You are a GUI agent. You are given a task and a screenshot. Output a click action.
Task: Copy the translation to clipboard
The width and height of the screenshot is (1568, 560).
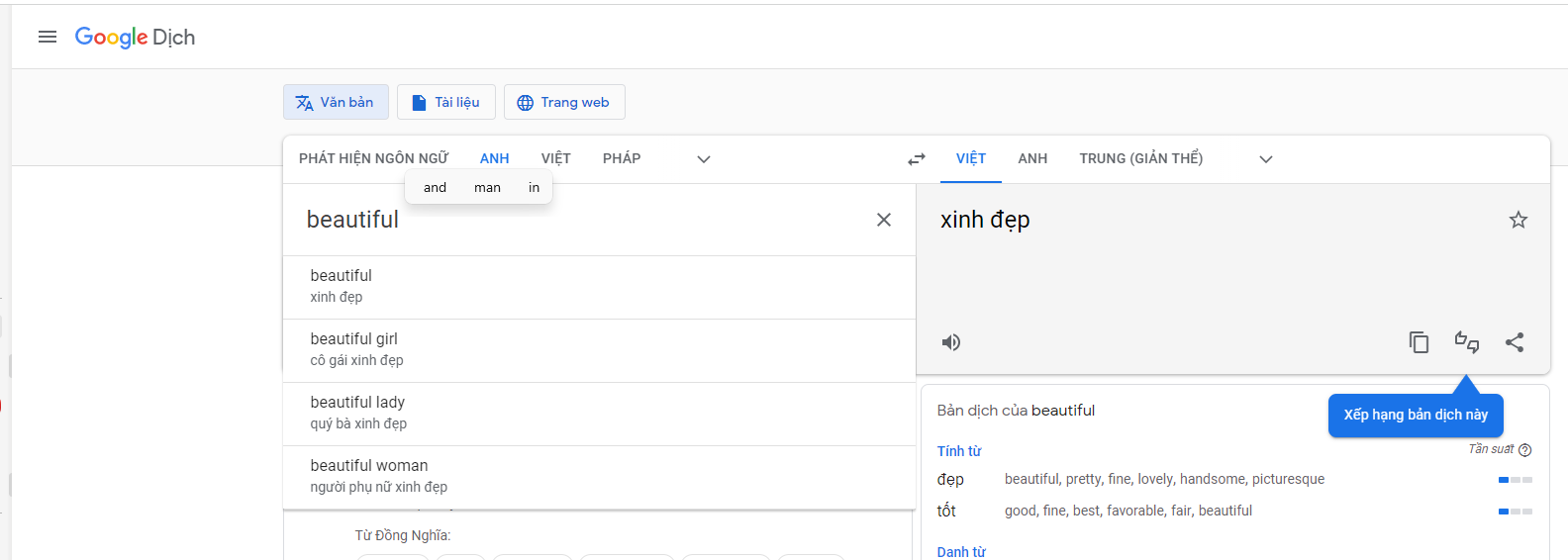pos(1419,342)
